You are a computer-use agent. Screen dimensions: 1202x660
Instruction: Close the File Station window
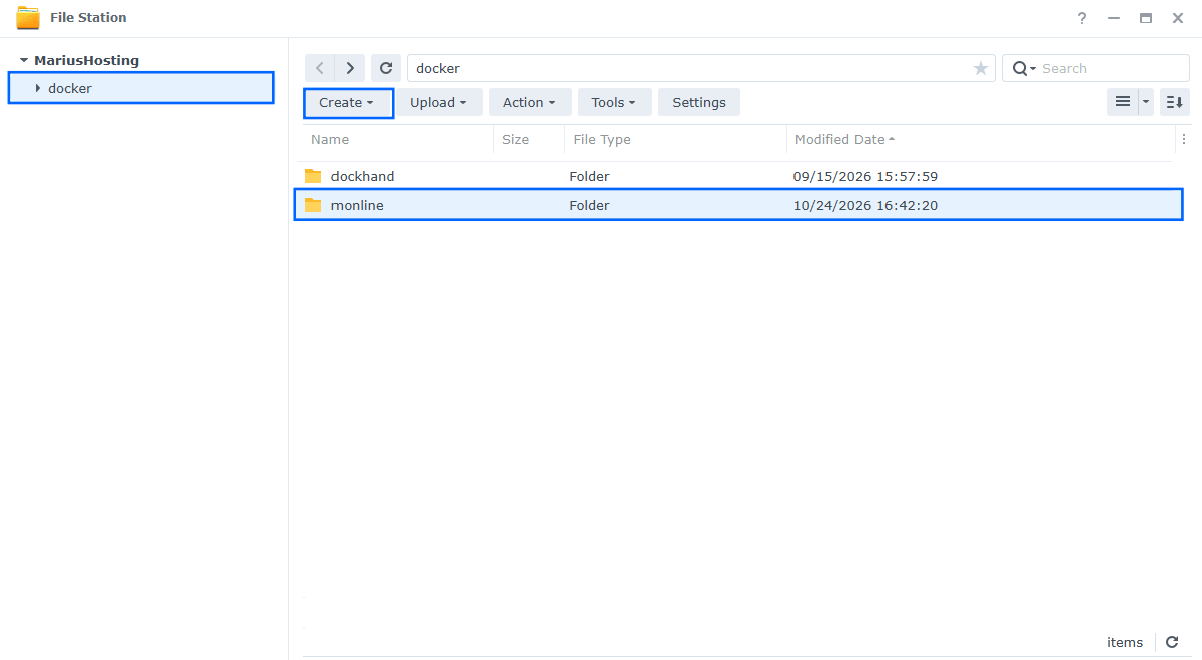pos(1178,18)
